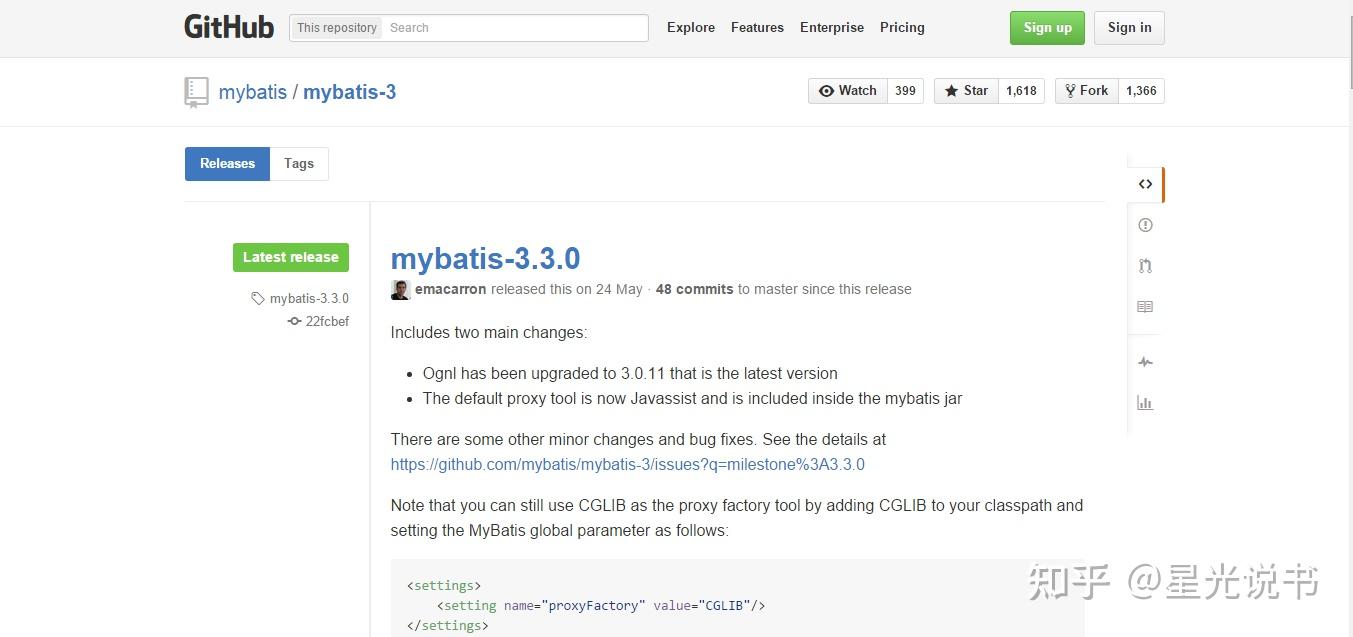Image resolution: width=1353 pixels, height=637 pixels.
Task: Open emacarron's profile link
Action: click(450, 289)
